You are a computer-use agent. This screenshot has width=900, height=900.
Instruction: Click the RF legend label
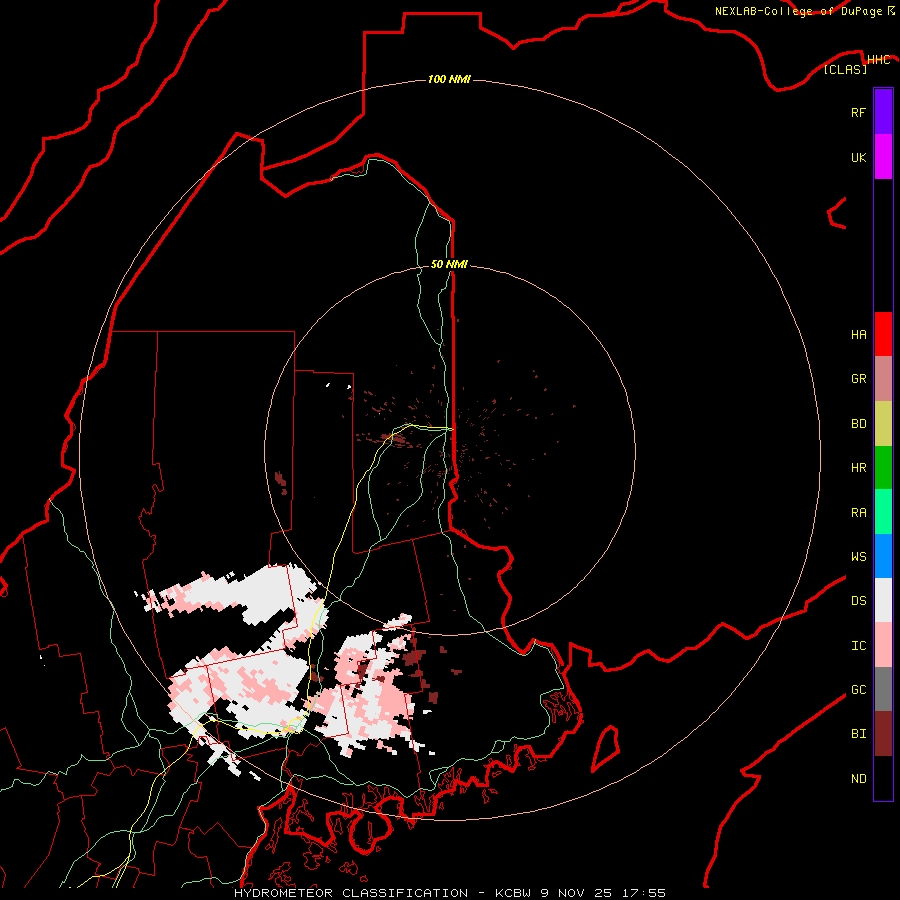coord(858,113)
